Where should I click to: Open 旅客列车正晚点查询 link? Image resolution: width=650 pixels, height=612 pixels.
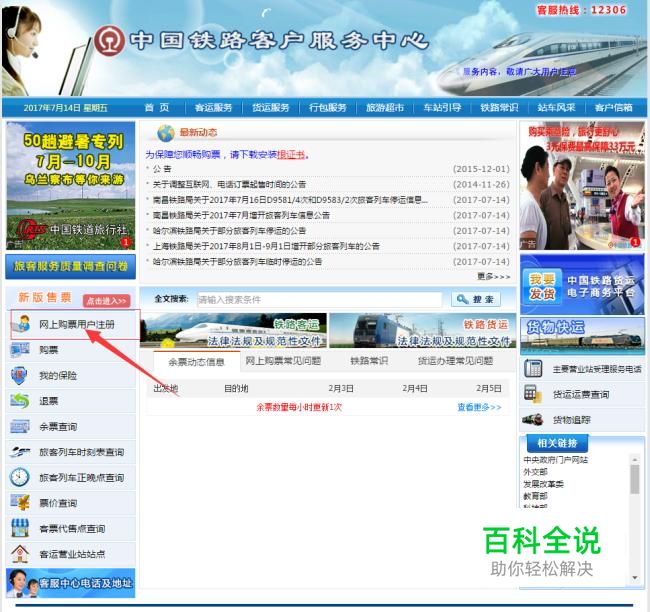click(x=82, y=478)
